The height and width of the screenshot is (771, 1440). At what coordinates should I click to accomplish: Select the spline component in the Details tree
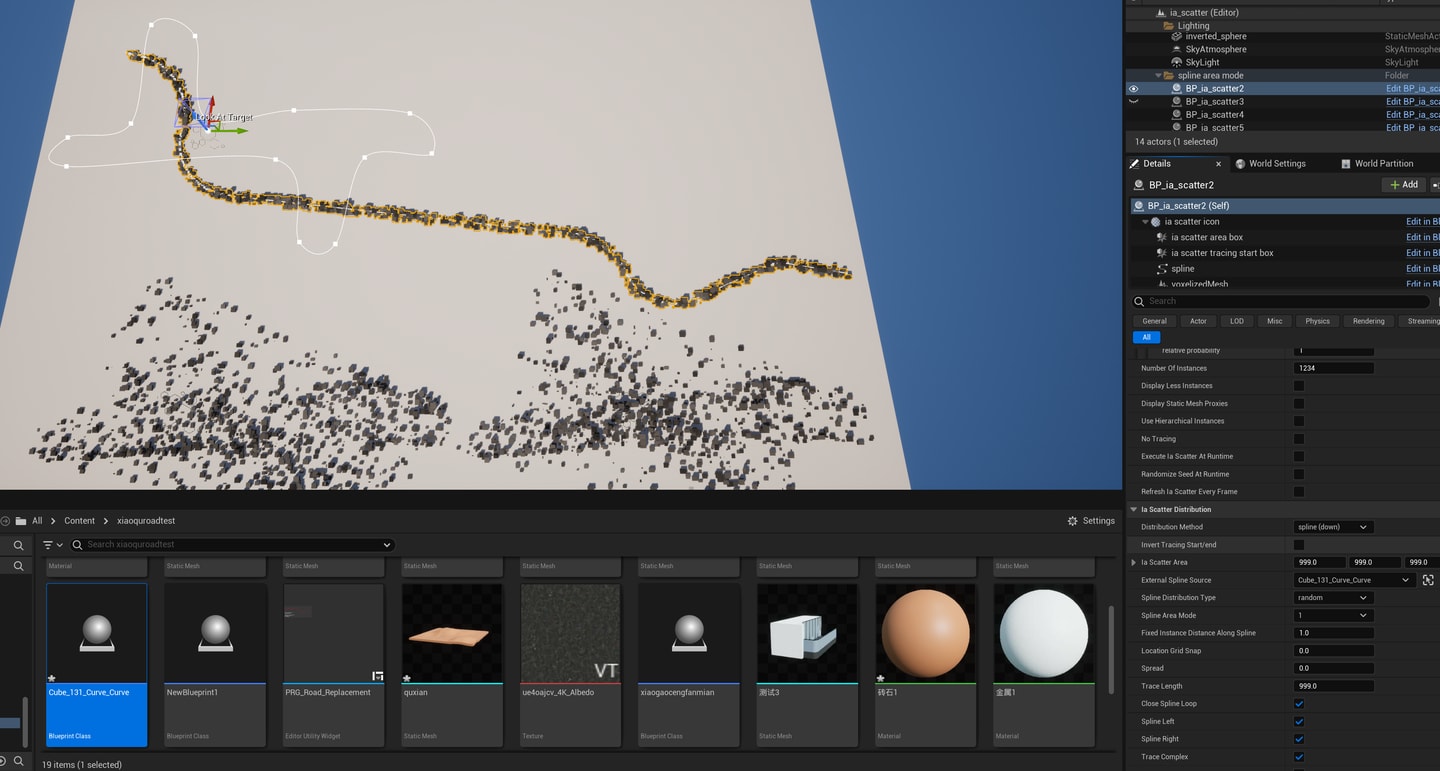(x=1182, y=269)
